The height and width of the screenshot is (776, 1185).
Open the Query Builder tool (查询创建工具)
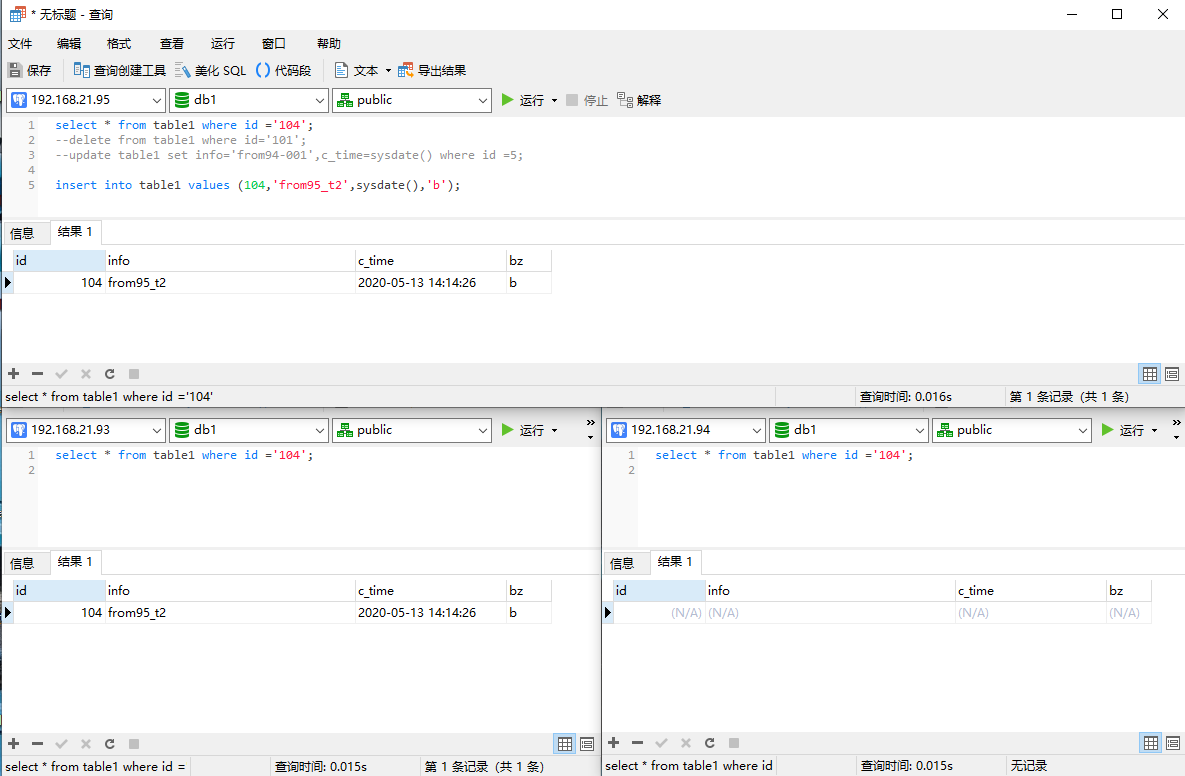pos(119,70)
